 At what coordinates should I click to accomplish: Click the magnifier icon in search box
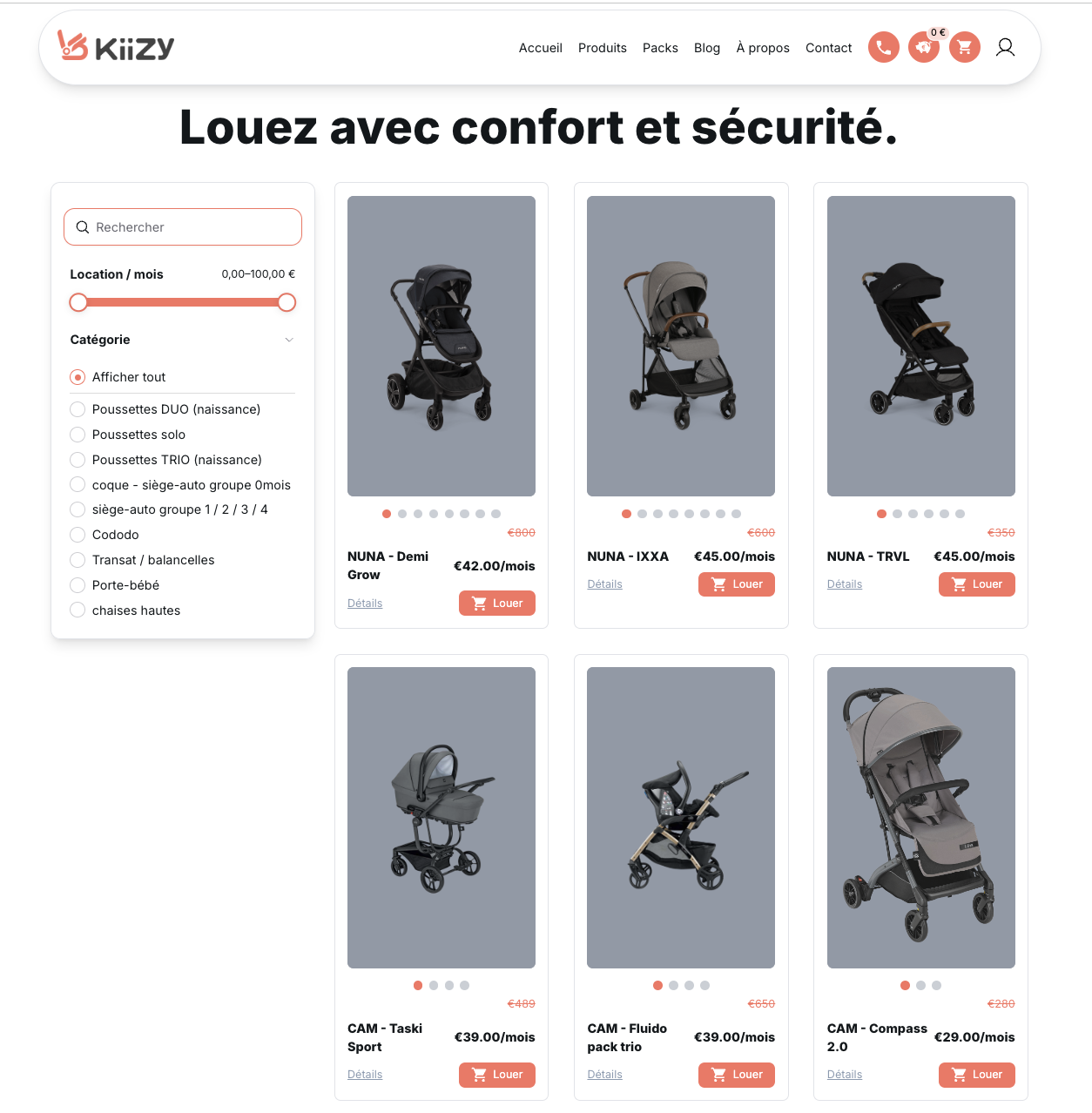pyautogui.click(x=83, y=227)
